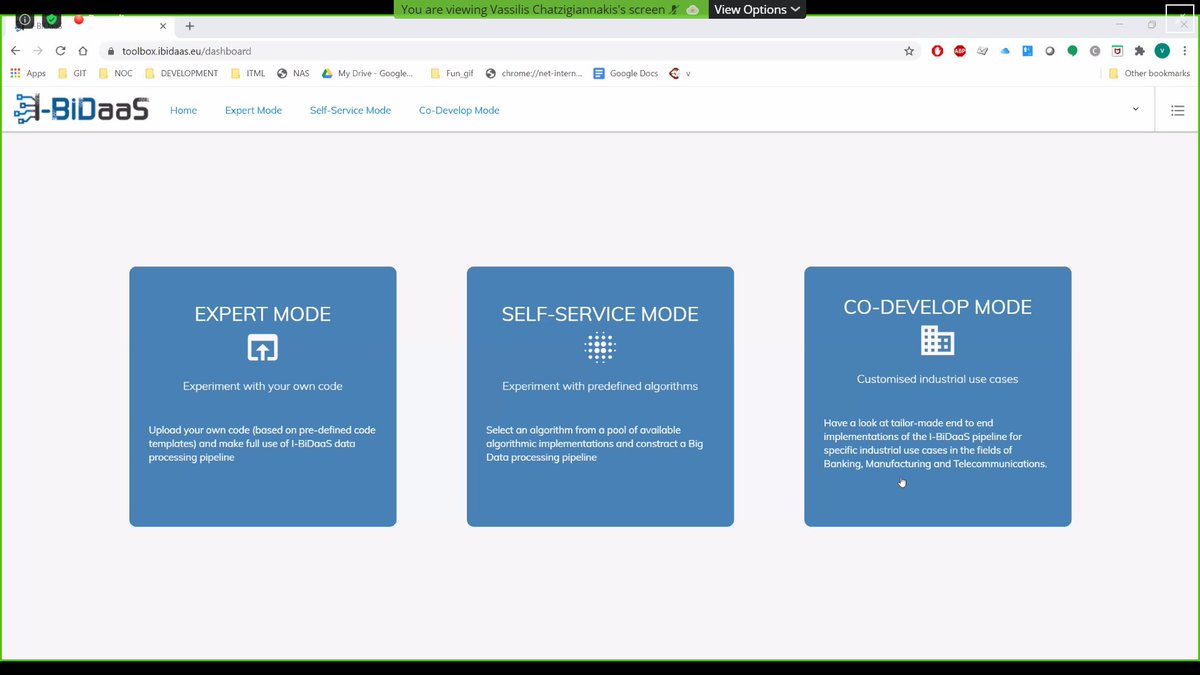The height and width of the screenshot is (675, 1200).
Task: Click the Co-Develop Mode building icon
Action: point(937,341)
